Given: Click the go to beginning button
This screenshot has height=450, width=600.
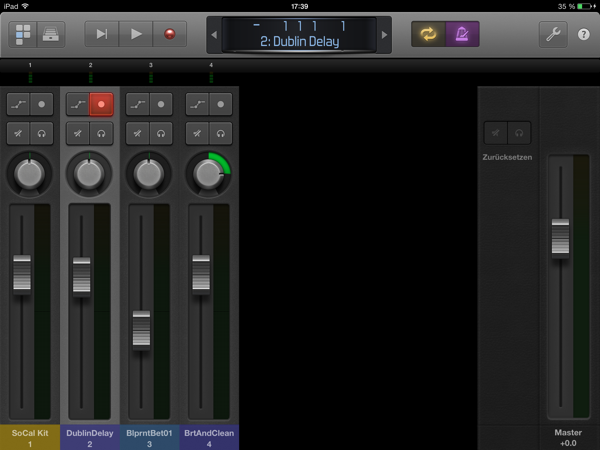Looking at the screenshot, I should click(x=102, y=34).
